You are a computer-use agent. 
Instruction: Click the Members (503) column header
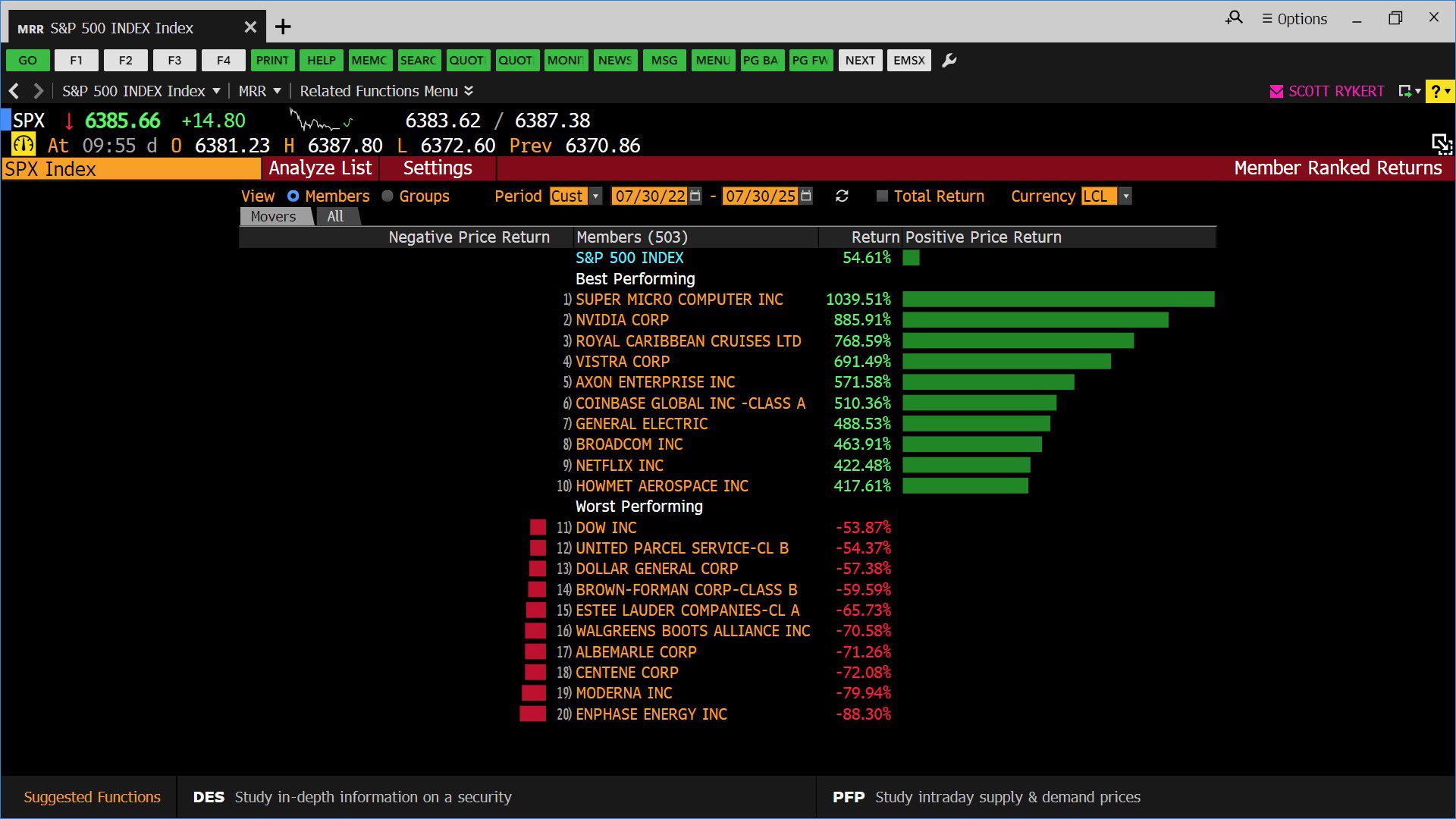click(x=632, y=237)
